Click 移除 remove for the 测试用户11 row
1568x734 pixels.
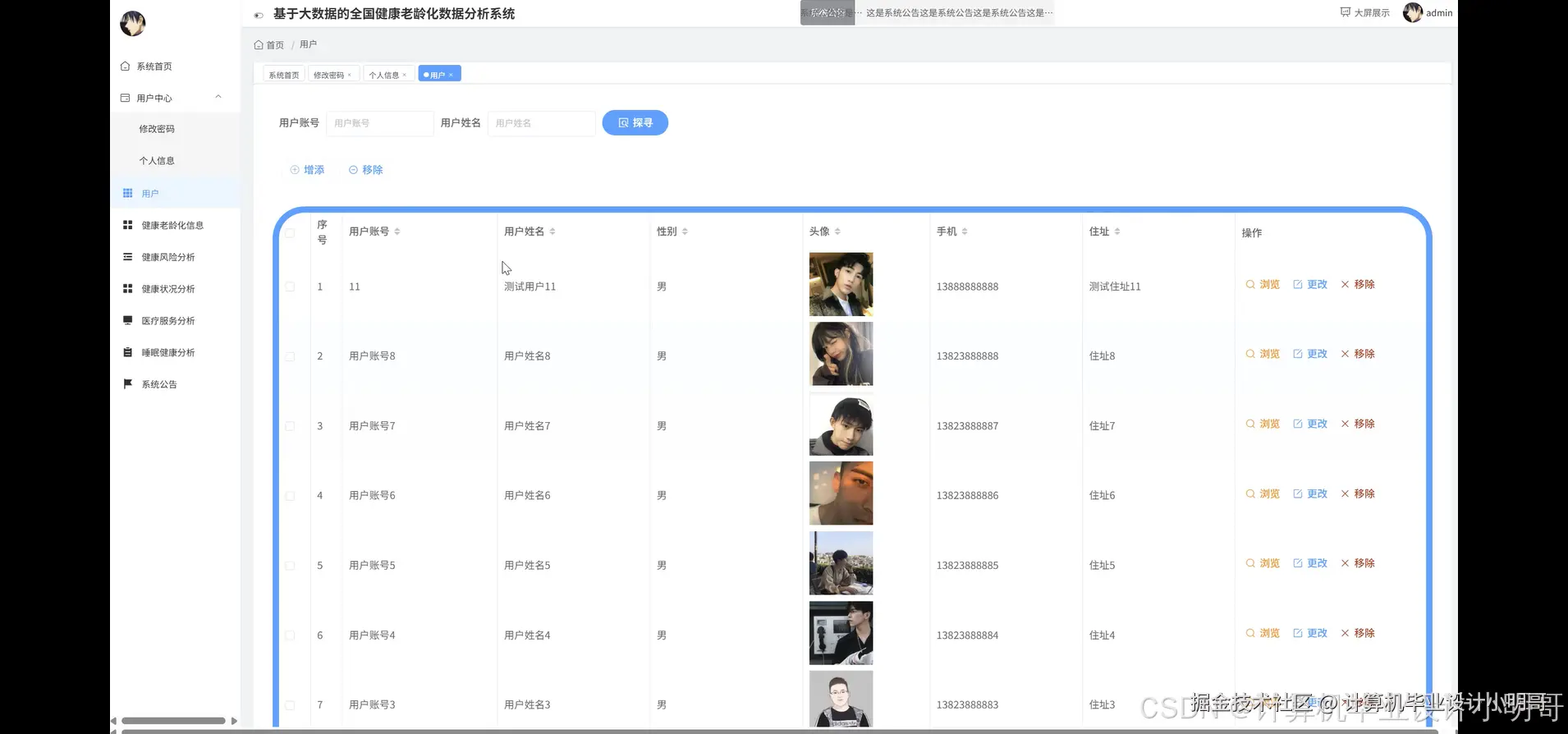1358,284
